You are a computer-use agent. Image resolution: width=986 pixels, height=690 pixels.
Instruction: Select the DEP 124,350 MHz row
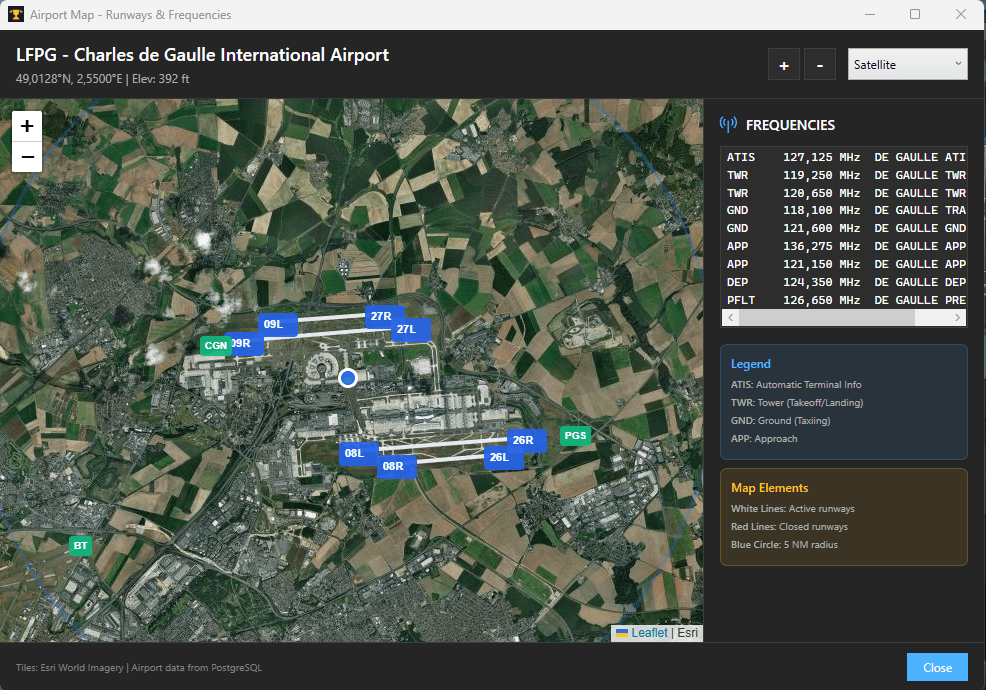point(845,282)
